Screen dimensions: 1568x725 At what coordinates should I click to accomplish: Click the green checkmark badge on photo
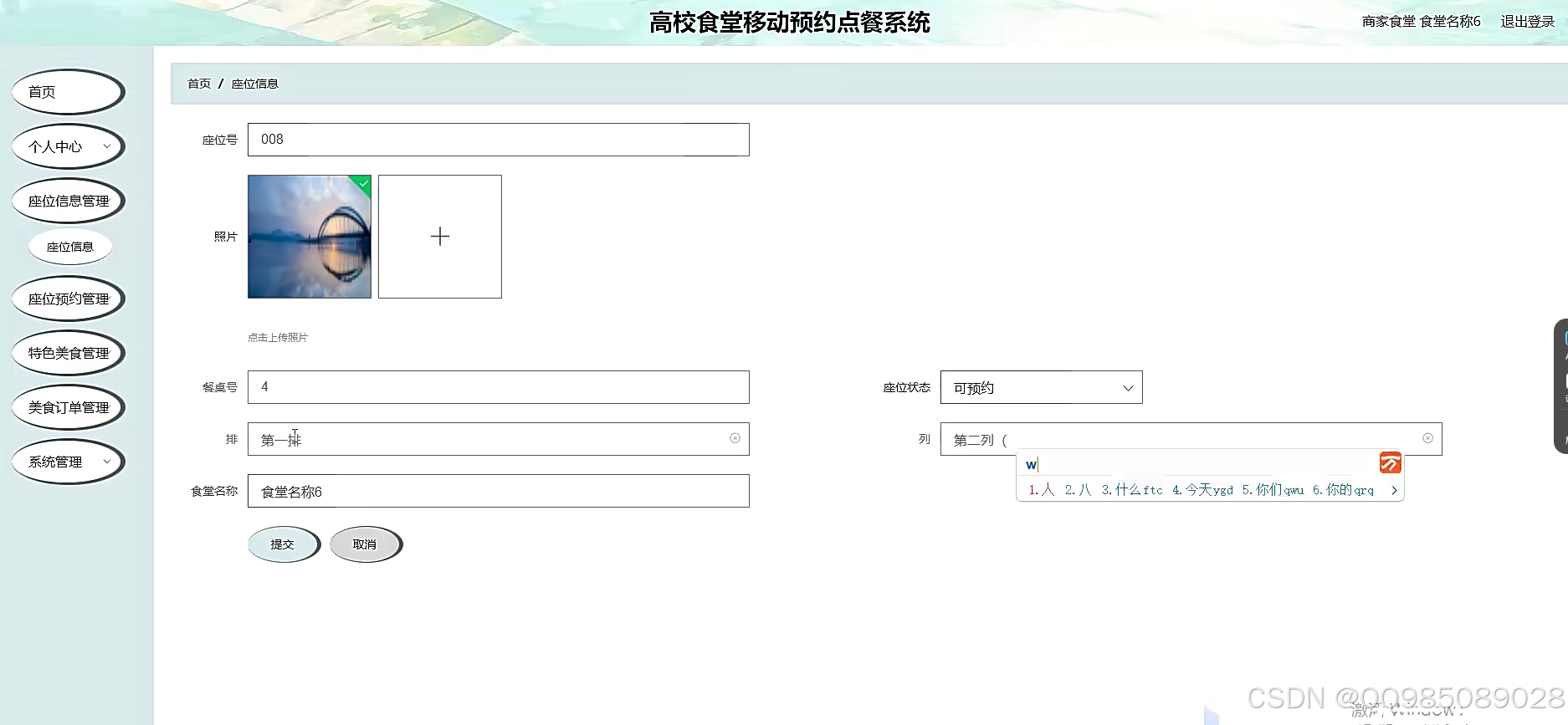coord(363,183)
